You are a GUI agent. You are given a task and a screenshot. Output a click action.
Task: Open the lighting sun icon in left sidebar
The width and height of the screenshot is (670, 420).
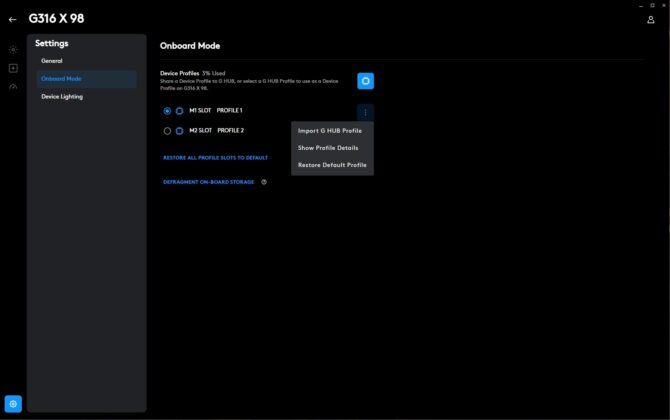(13, 50)
